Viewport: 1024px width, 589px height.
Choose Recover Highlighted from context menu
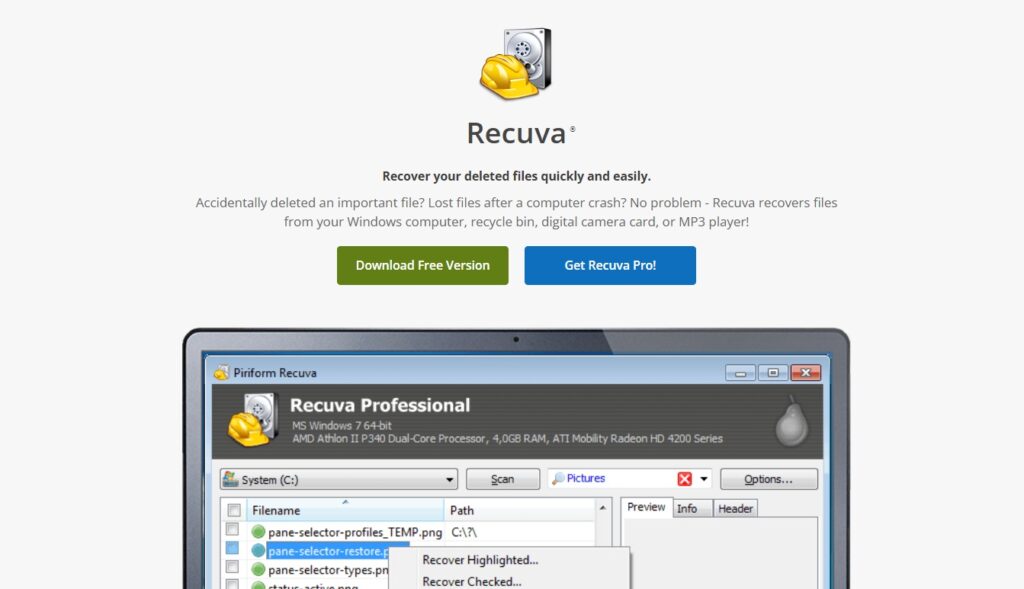pos(480,560)
